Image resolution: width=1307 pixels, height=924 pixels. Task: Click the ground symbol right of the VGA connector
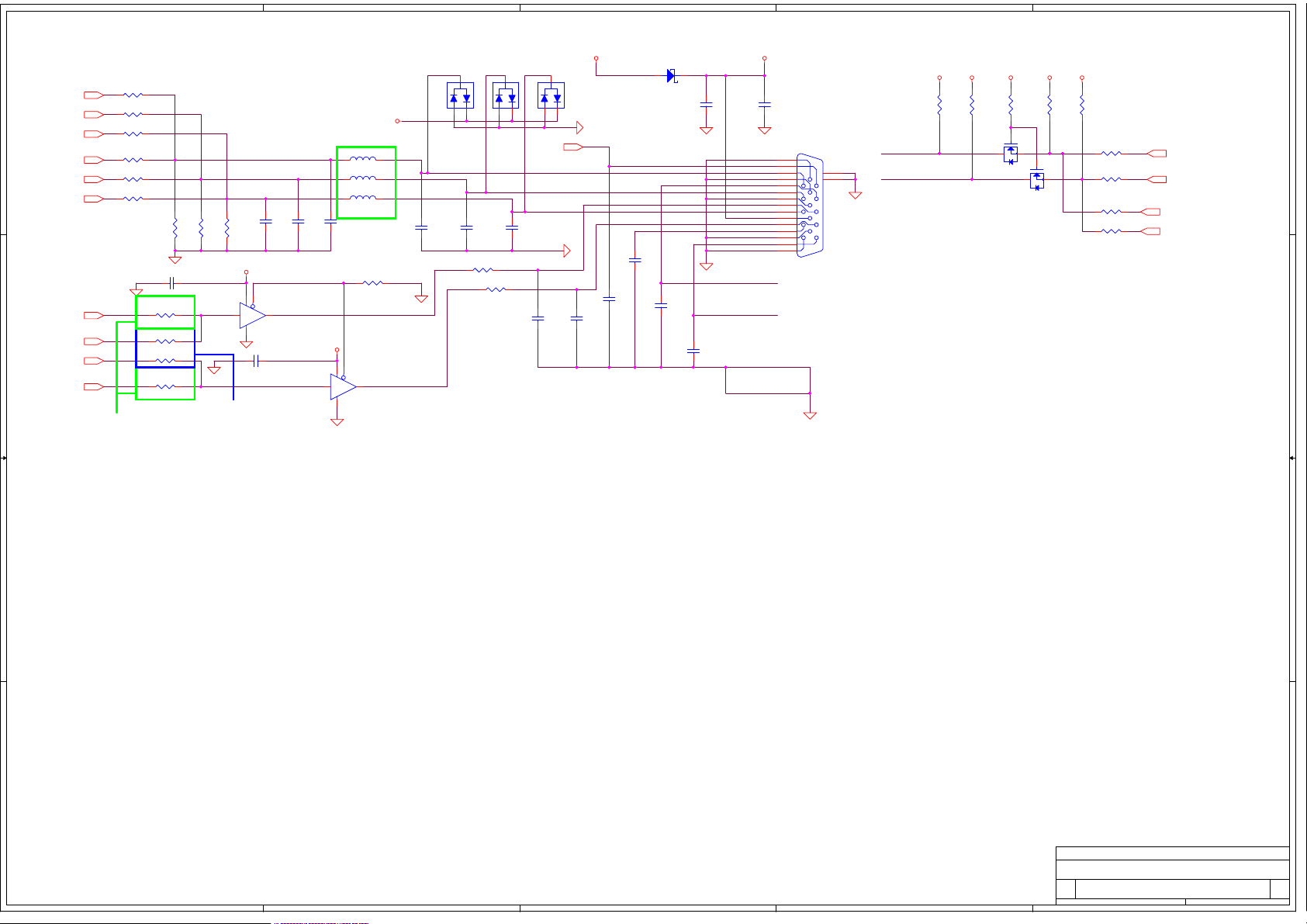pos(856,195)
